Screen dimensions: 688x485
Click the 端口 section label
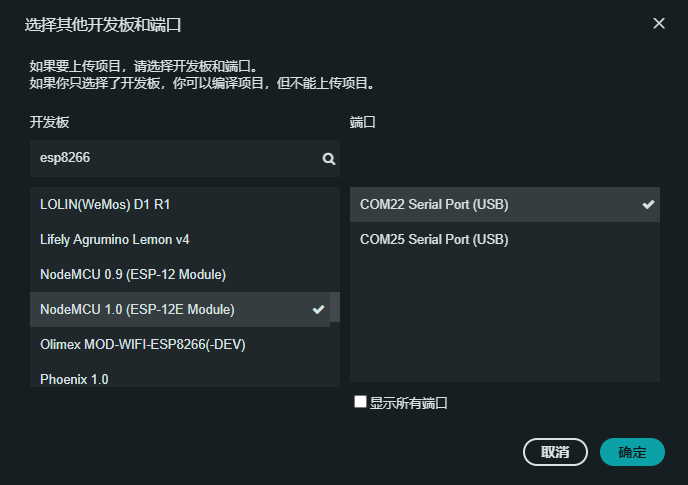coord(362,122)
